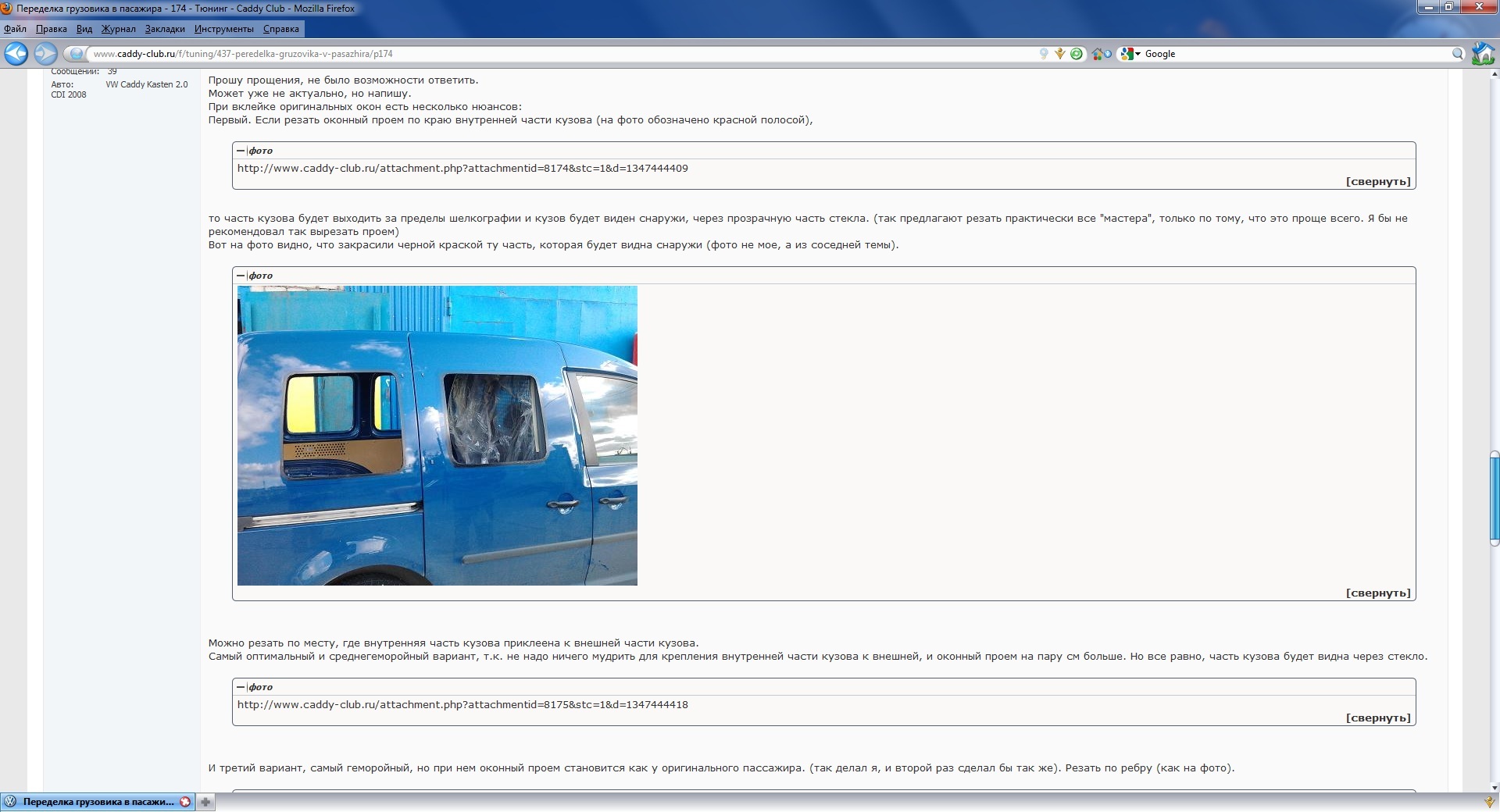The width and height of the screenshot is (1500, 812).
Task: Reload the page with green refresh icon
Action: (1077, 54)
